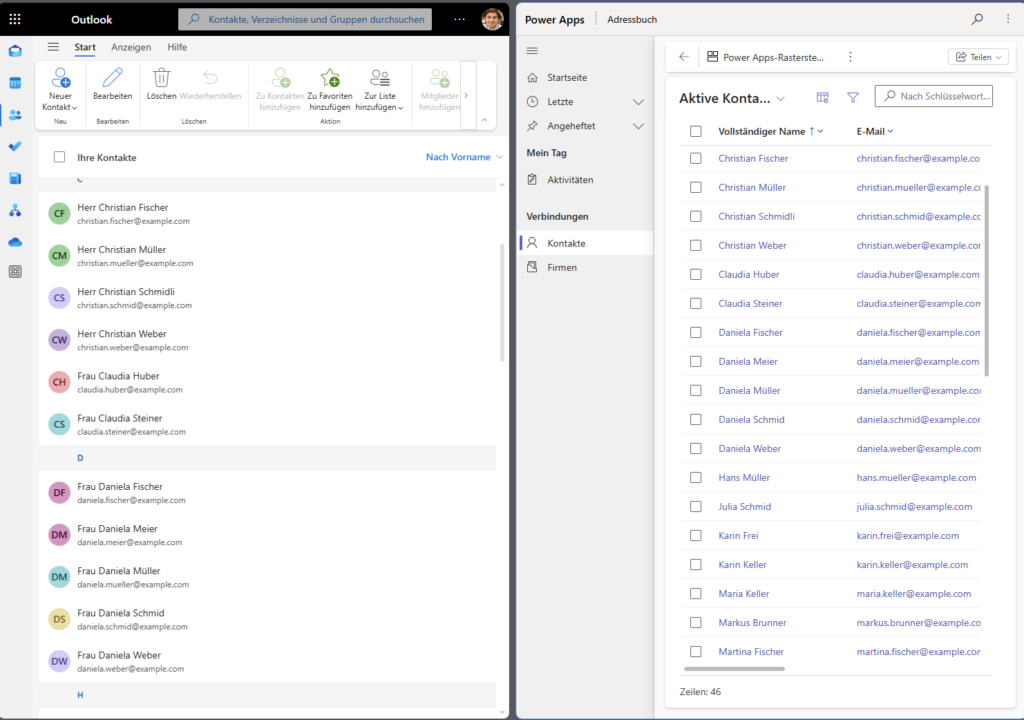This screenshot has width=1024, height=720.
Task: Expand the Nach Vorname sorting dropdown
Action: (x=463, y=157)
